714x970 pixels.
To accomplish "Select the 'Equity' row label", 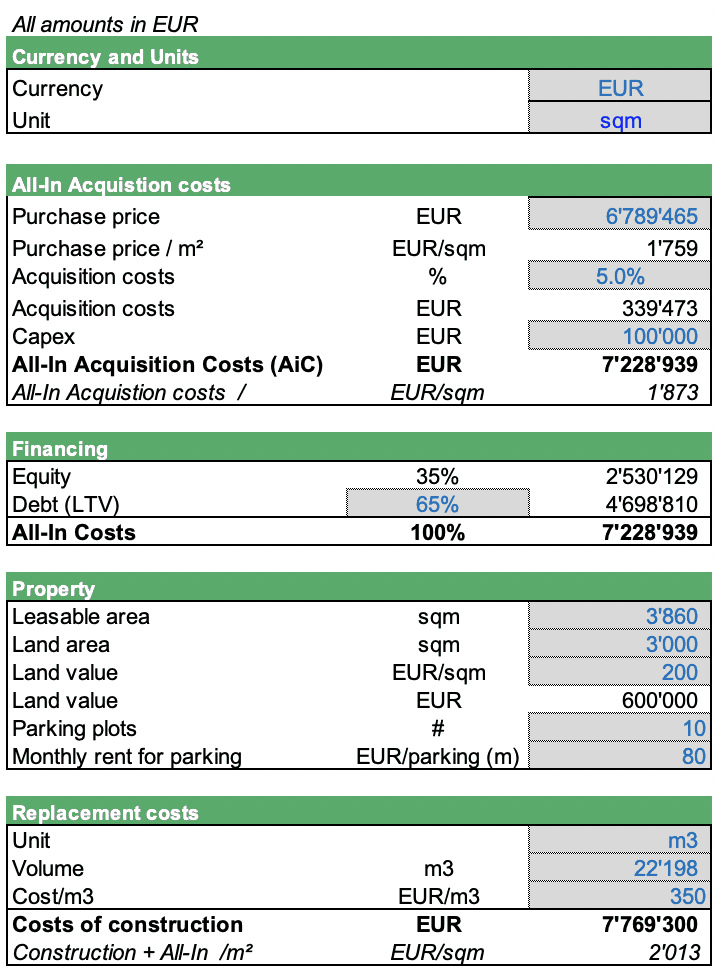I will [x=41, y=477].
